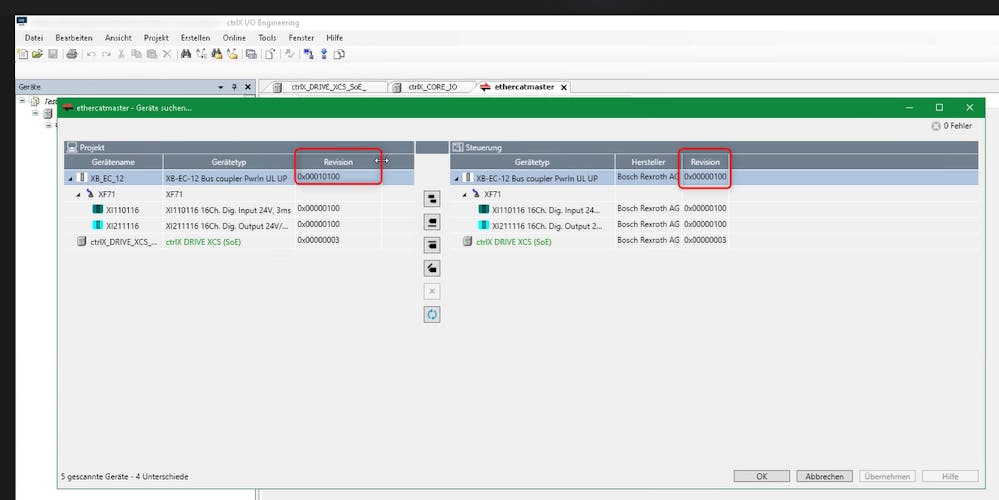Collapse the XF71 node in the Projekt tree
The image size is (999, 500).
click(x=79, y=194)
